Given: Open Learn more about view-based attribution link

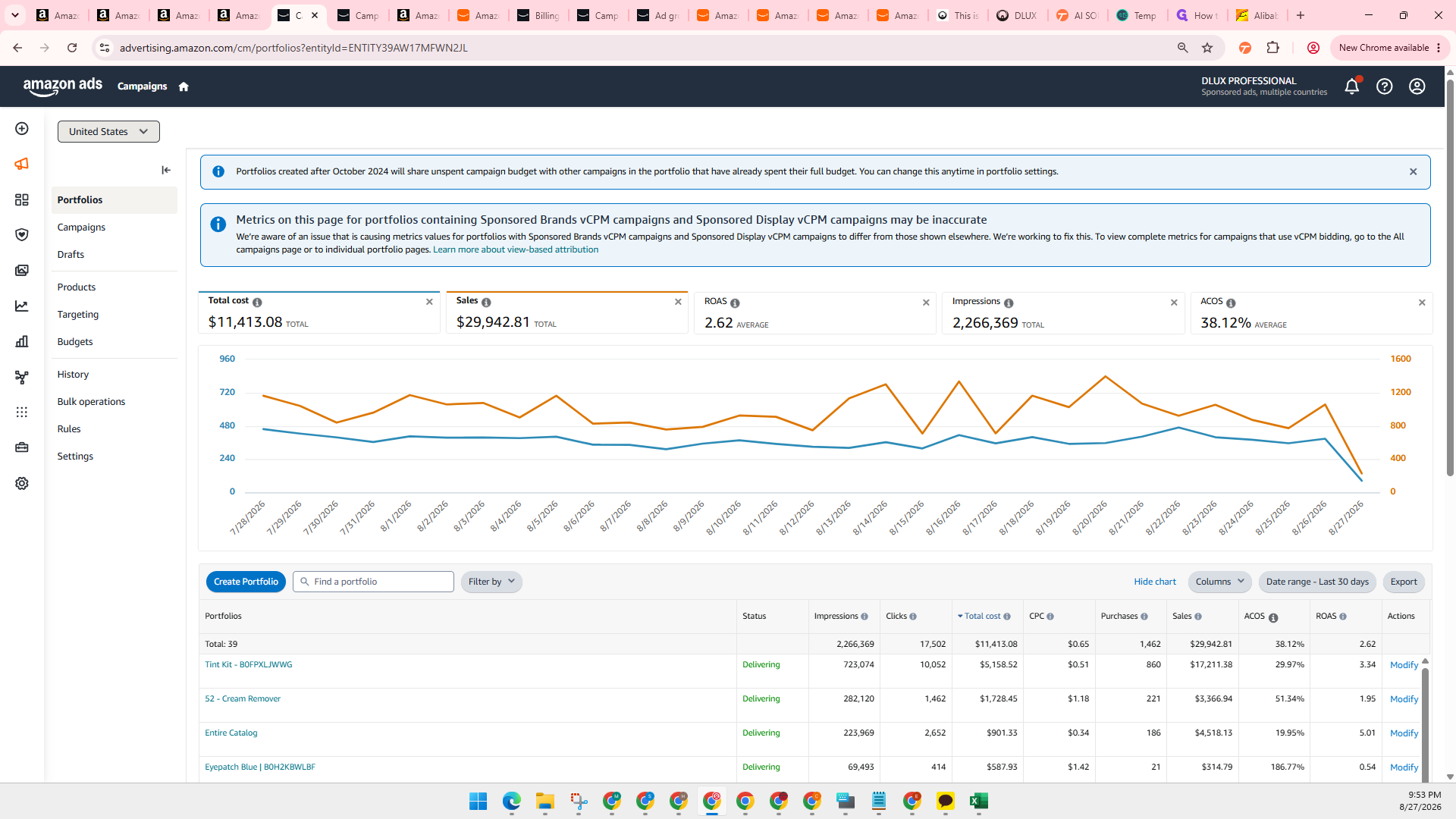Looking at the screenshot, I should [x=516, y=249].
